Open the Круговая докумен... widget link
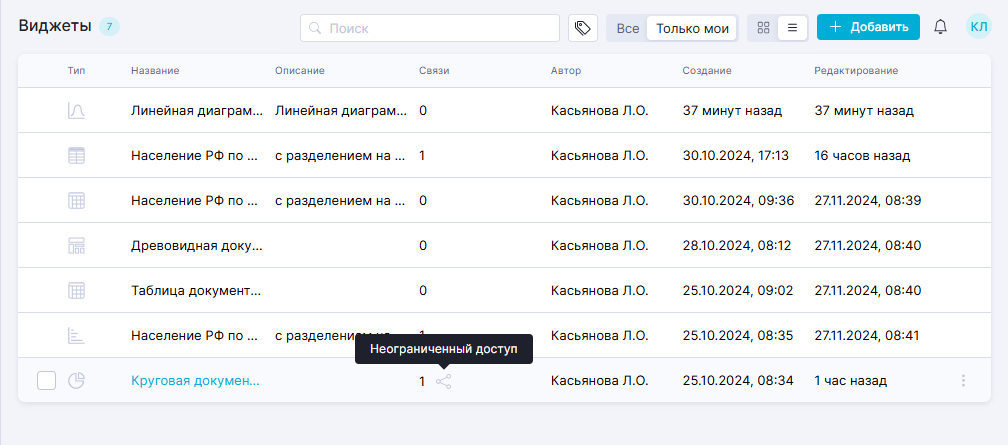Image resolution: width=1008 pixels, height=445 pixels. 195,381
